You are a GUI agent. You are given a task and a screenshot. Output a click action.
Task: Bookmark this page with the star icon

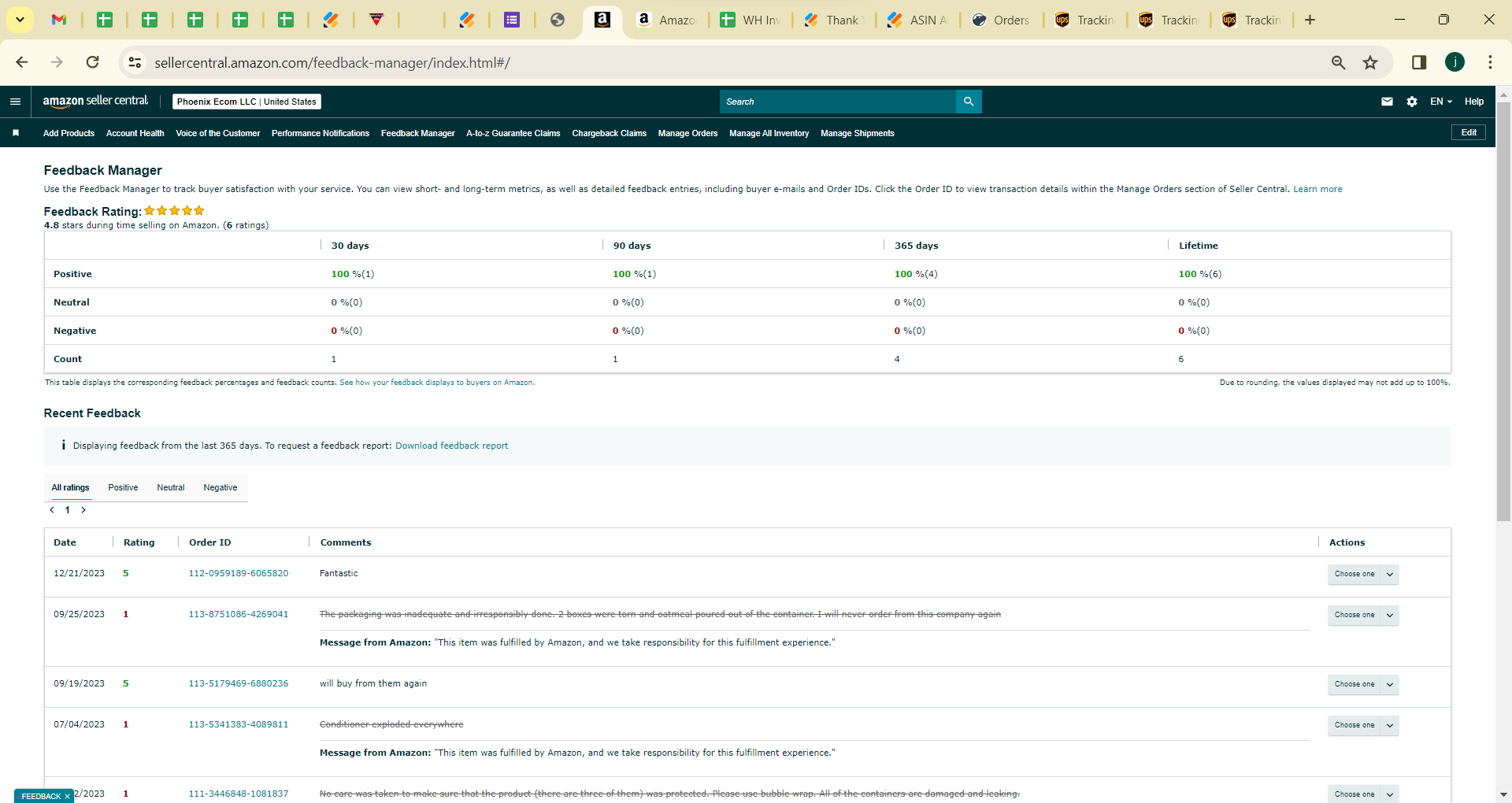pyautogui.click(x=1370, y=62)
